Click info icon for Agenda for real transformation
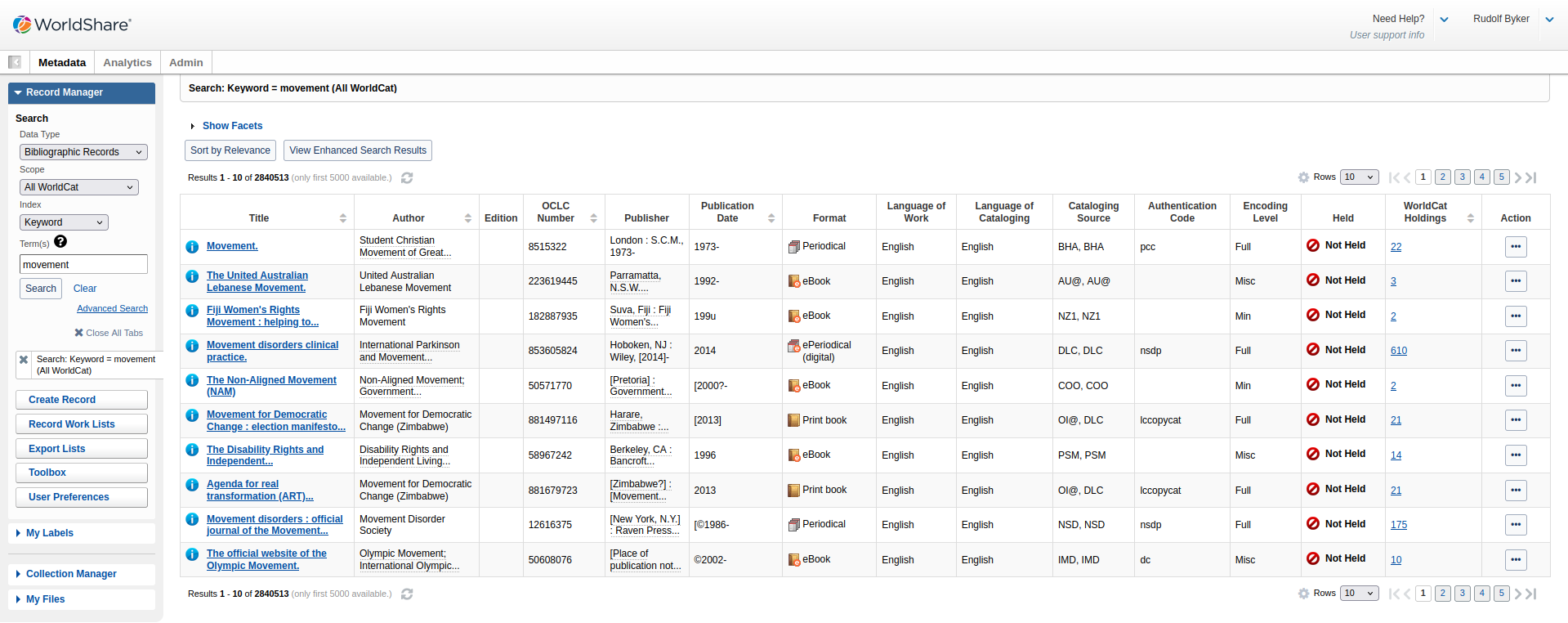The height and width of the screenshot is (623, 1568). pos(192,485)
